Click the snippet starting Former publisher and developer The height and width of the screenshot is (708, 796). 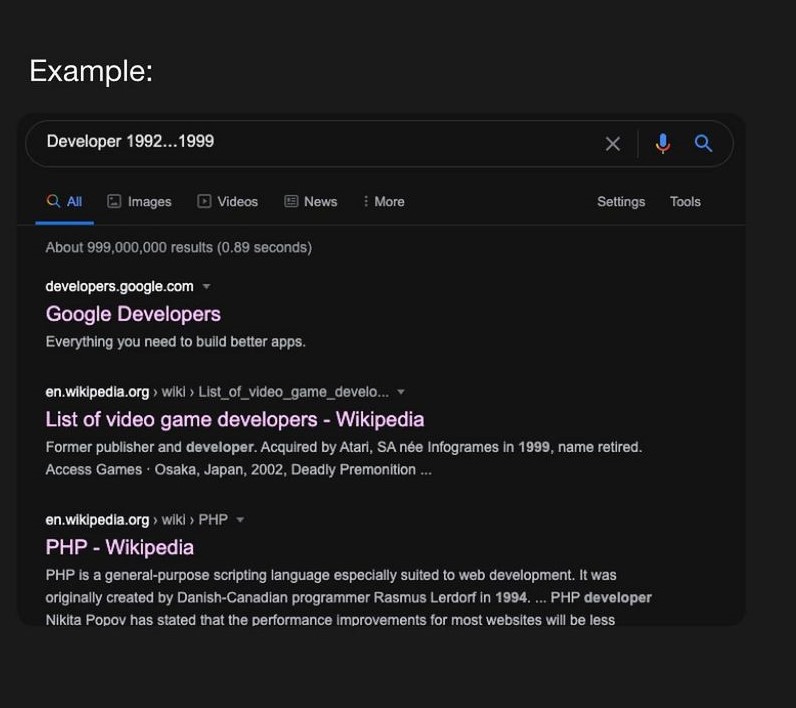(344, 458)
